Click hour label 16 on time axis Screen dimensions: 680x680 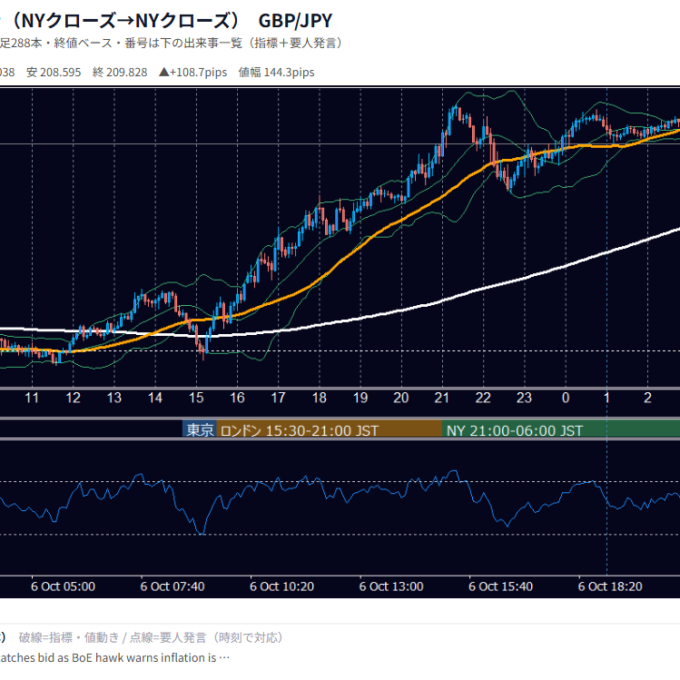[x=237, y=398]
